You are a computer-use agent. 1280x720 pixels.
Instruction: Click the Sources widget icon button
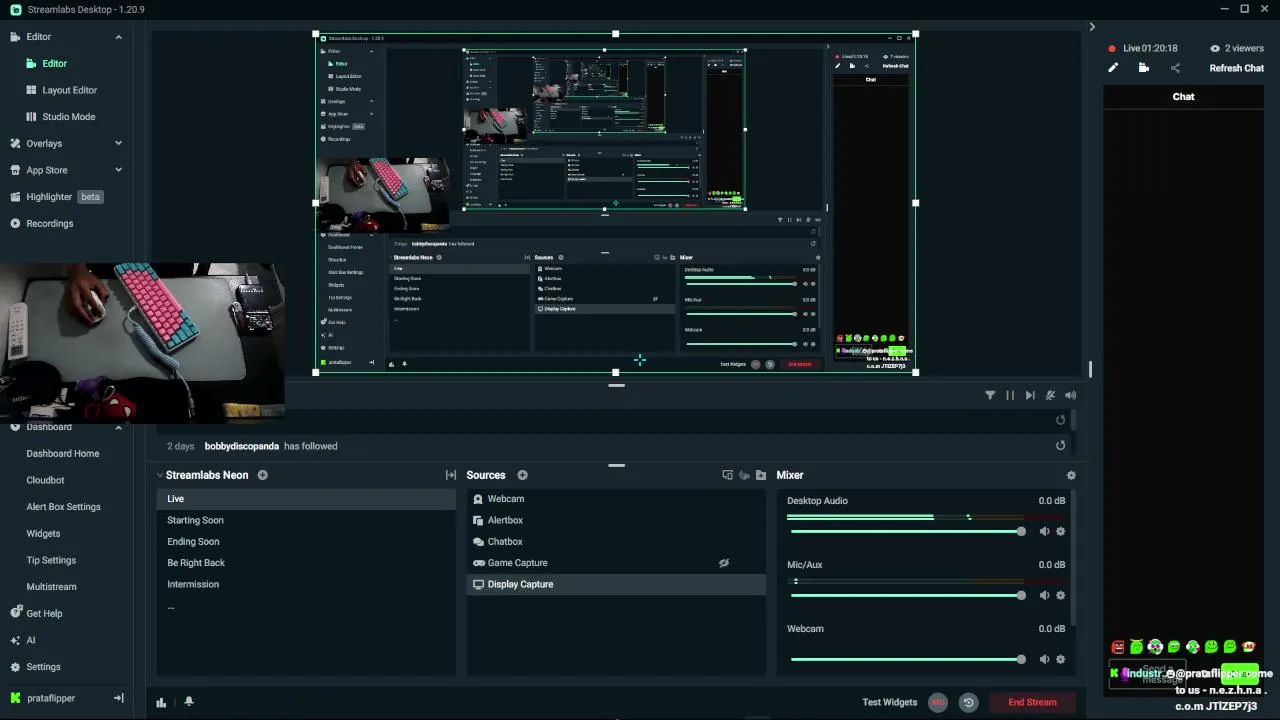727,475
